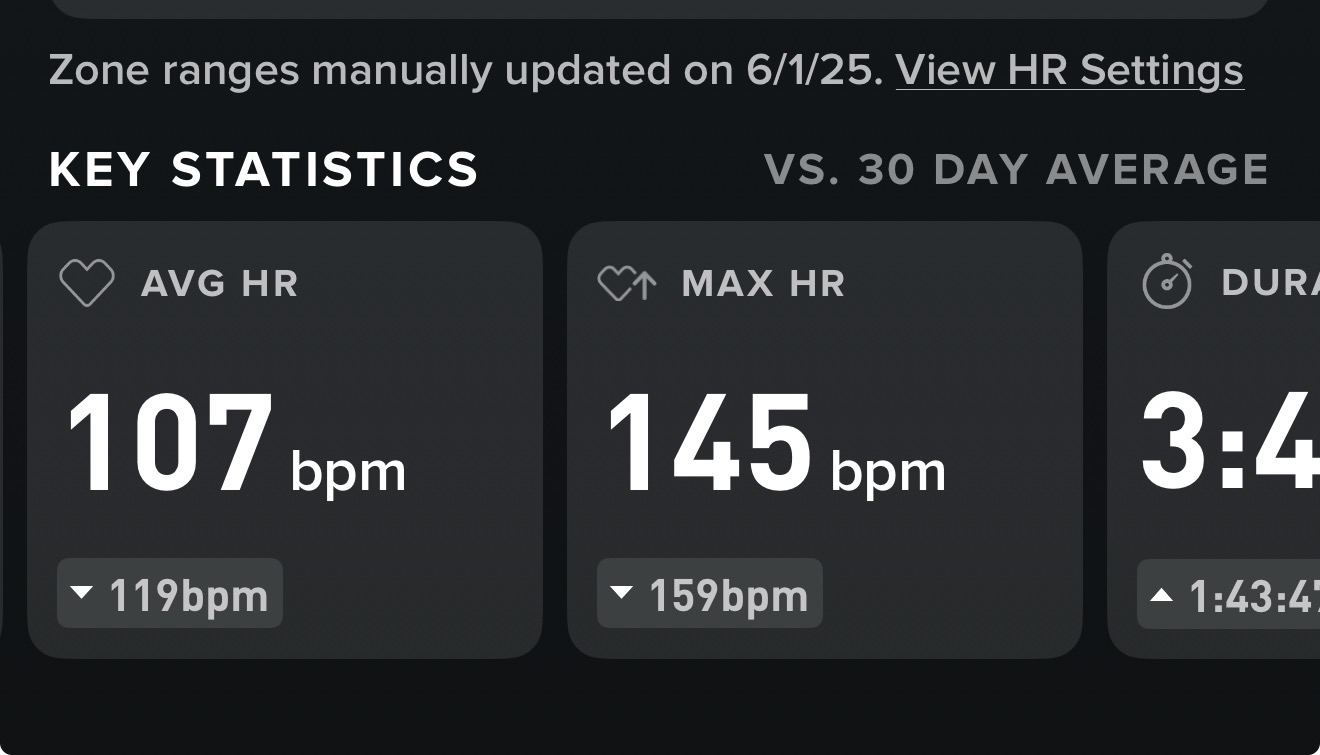Click the down triangle next to 119bpm
Image resolution: width=1320 pixels, height=755 pixels.
click(82, 593)
